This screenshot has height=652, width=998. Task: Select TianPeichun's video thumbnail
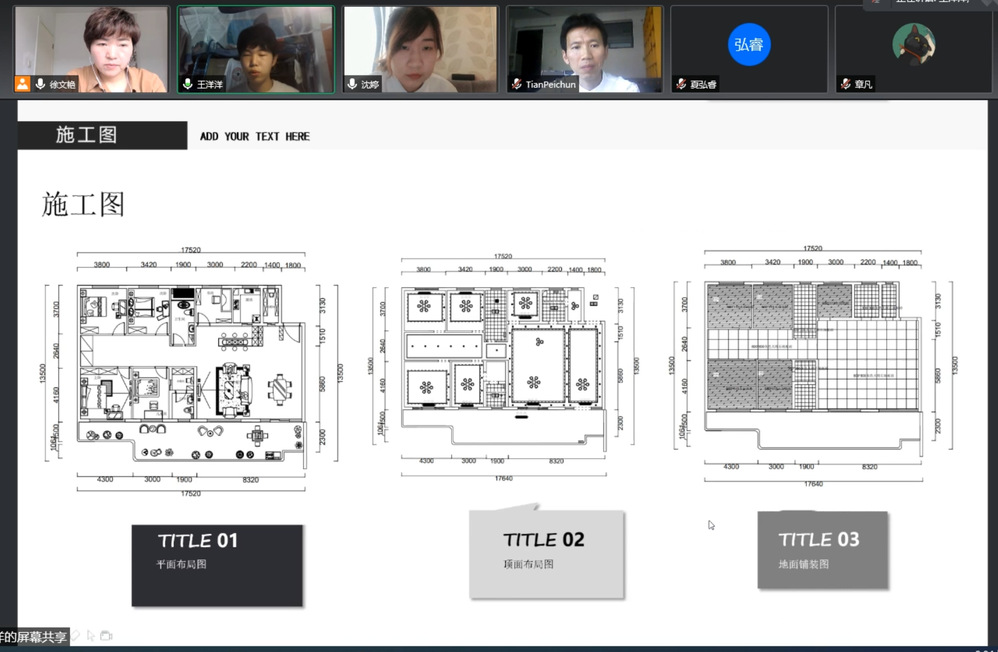[x=584, y=49]
